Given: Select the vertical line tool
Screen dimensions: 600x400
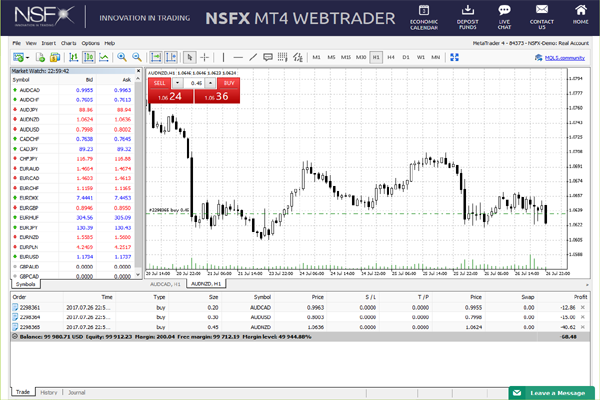Looking at the screenshot, I should pyautogui.click(x=223, y=57).
